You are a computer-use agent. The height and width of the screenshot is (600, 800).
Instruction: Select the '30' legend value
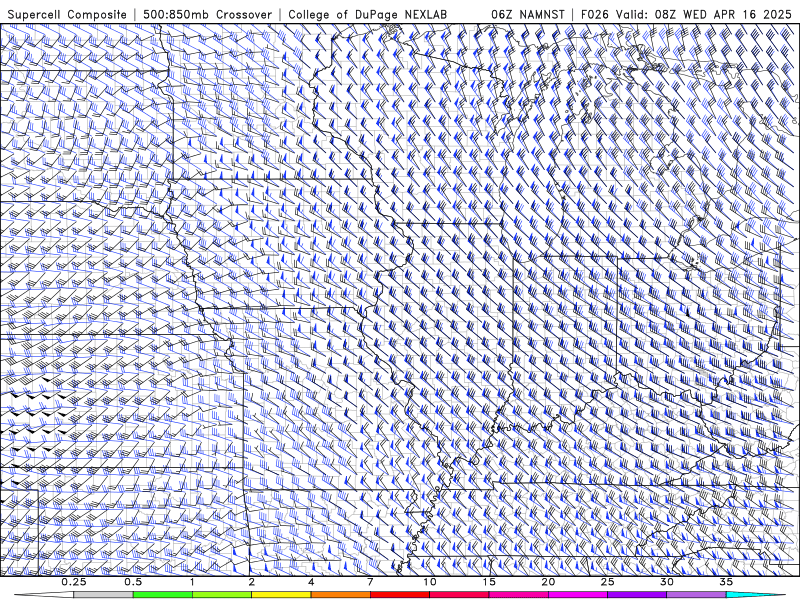667,582
